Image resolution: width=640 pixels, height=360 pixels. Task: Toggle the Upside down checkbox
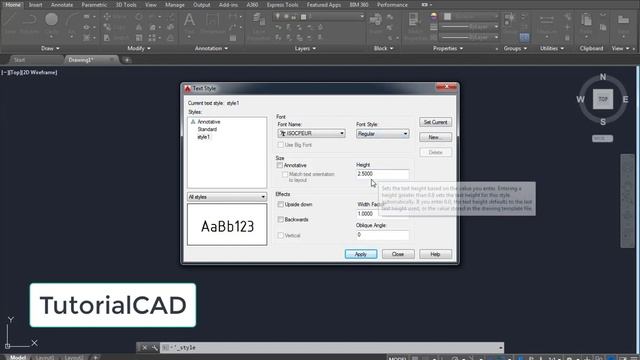[x=280, y=204]
